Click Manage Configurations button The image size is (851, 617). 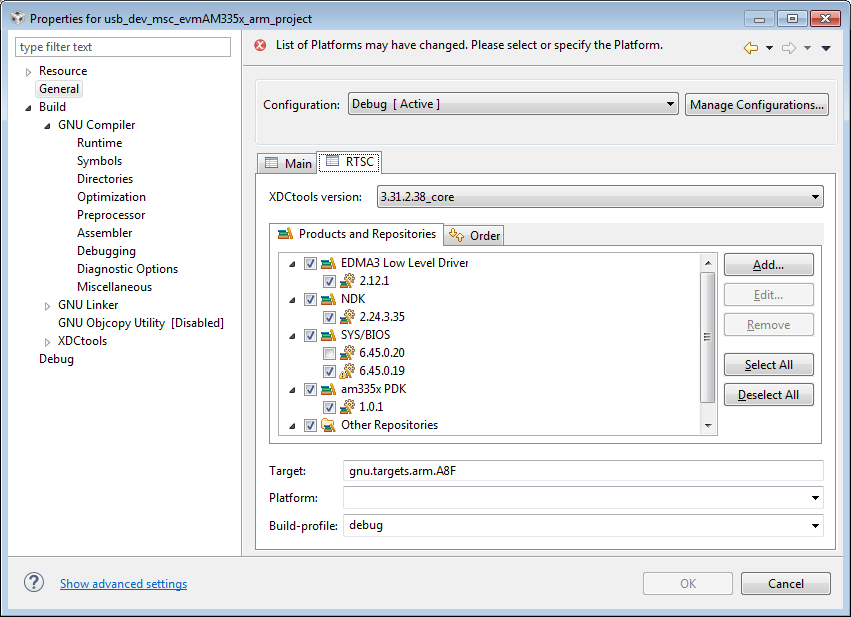click(x=757, y=104)
